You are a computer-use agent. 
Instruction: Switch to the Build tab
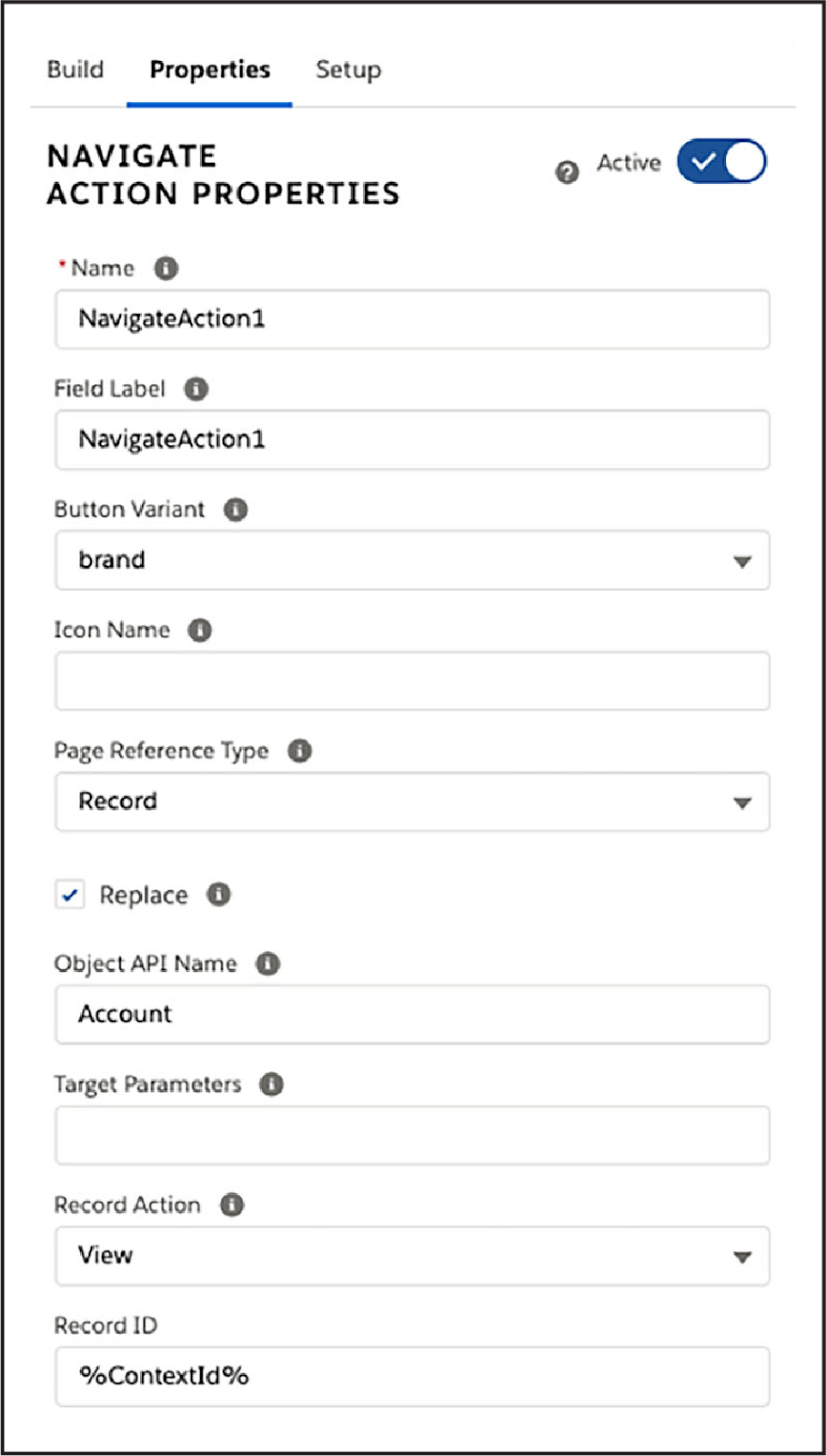click(76, 69)
